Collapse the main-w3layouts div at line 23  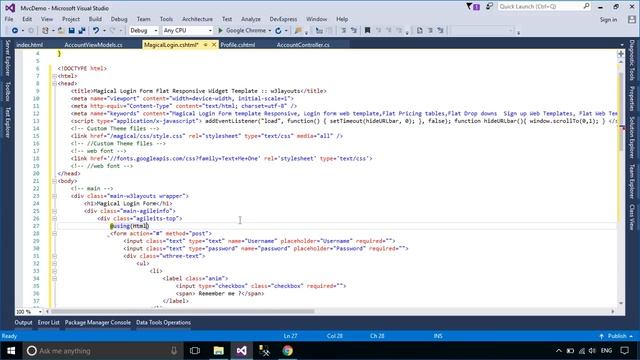[x=54, y=196]
